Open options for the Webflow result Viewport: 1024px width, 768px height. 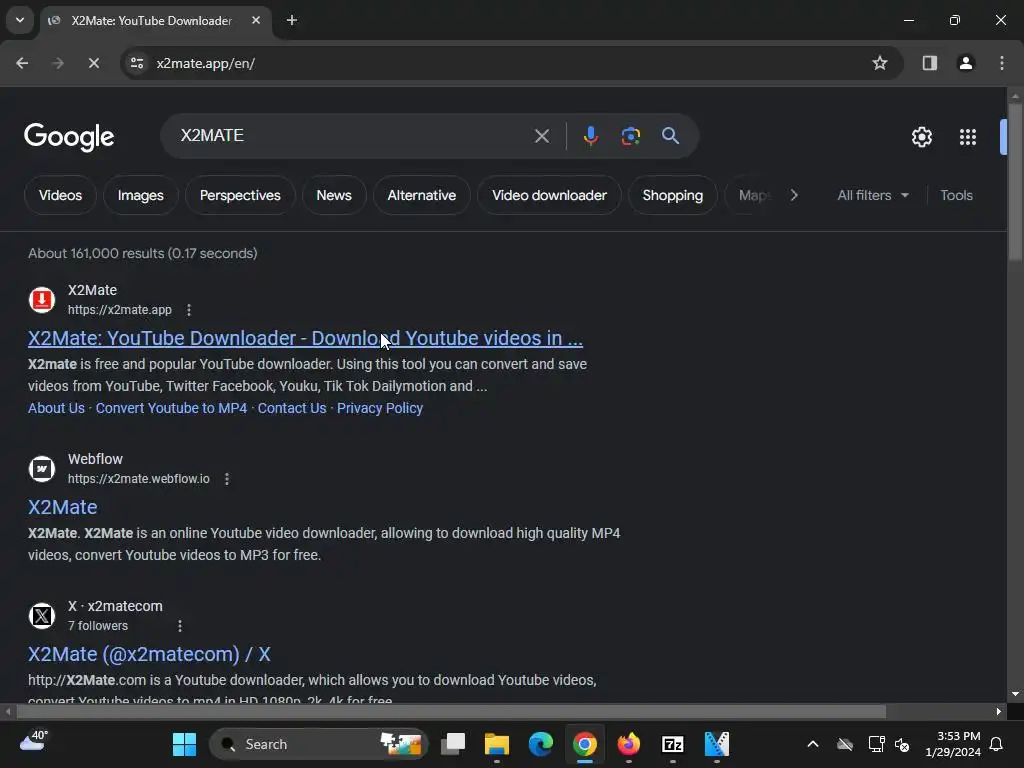point(227,479)
